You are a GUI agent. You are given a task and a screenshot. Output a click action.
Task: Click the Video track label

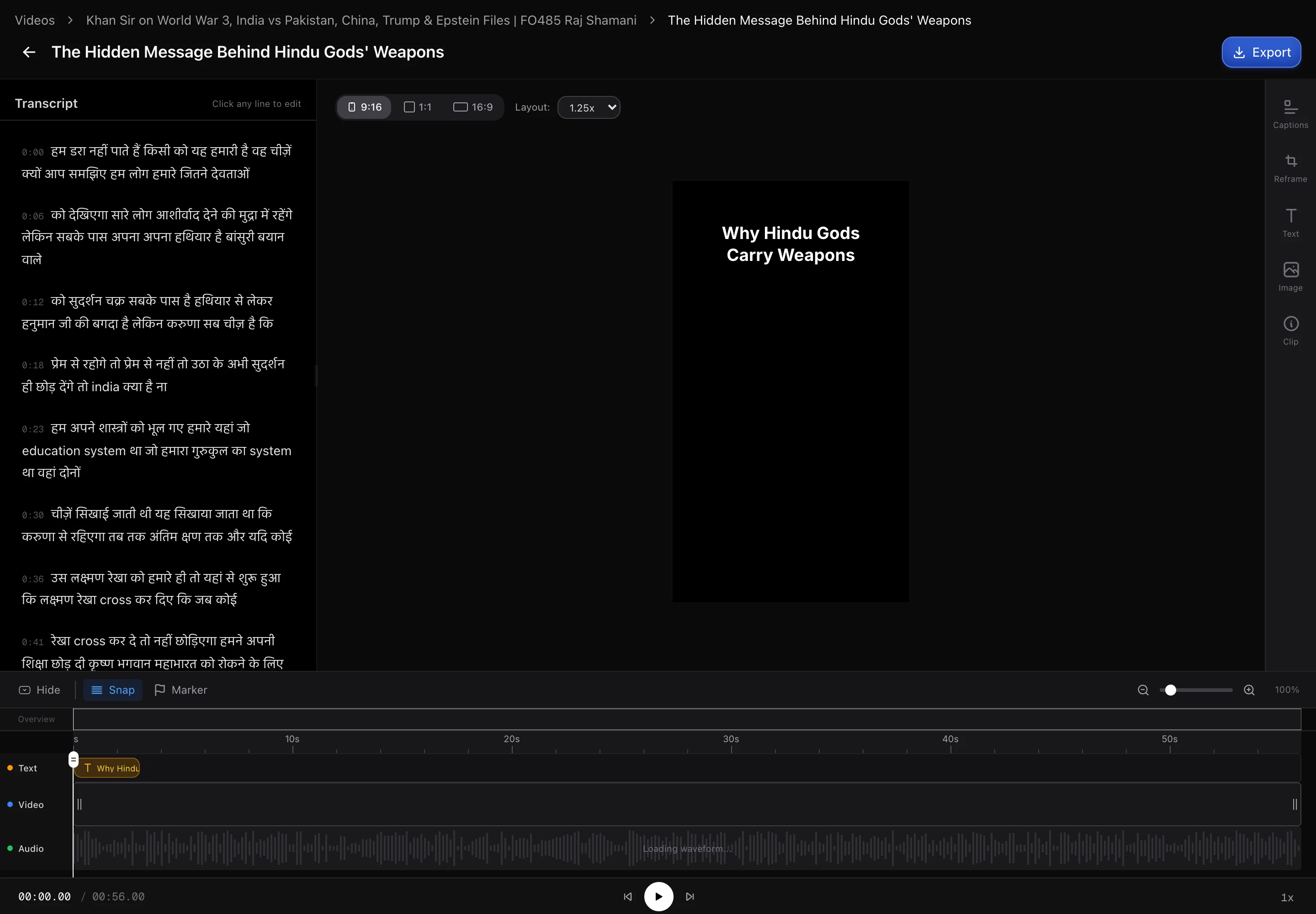30,805
